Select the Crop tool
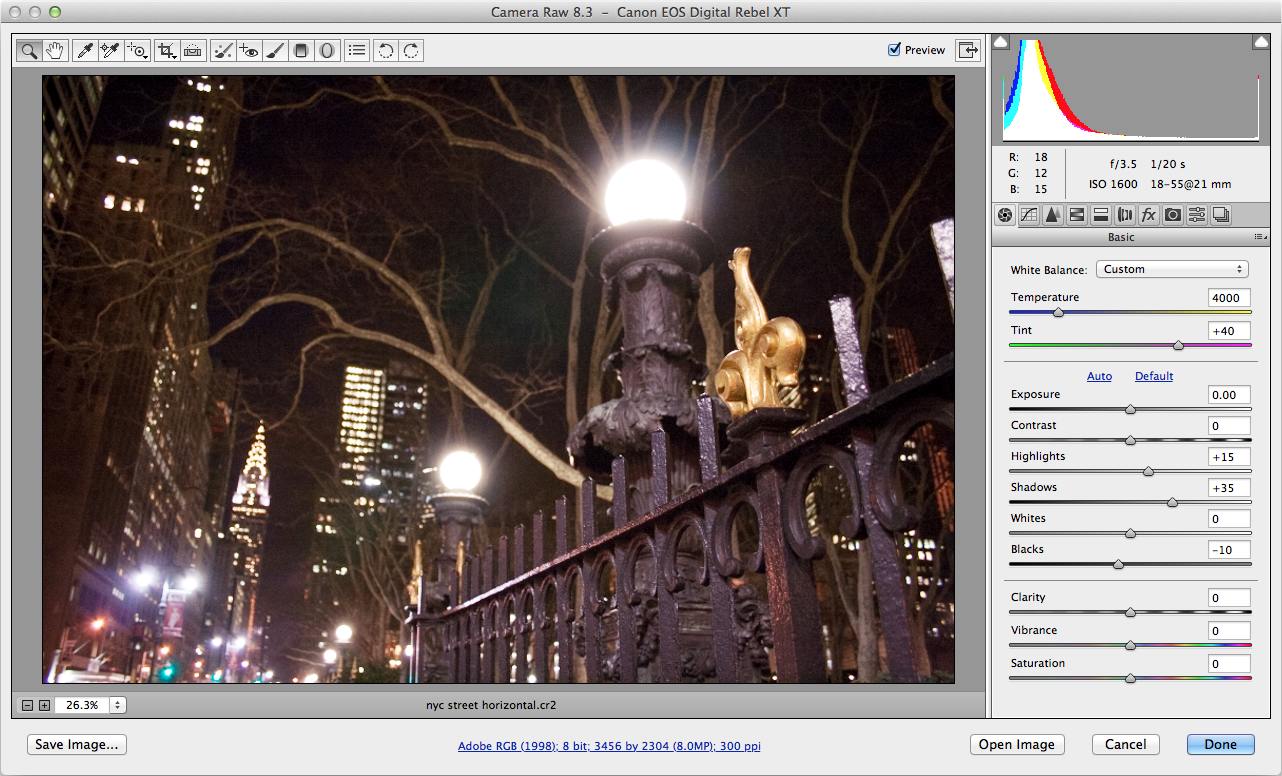1282x776 pixels. [166, 50]
